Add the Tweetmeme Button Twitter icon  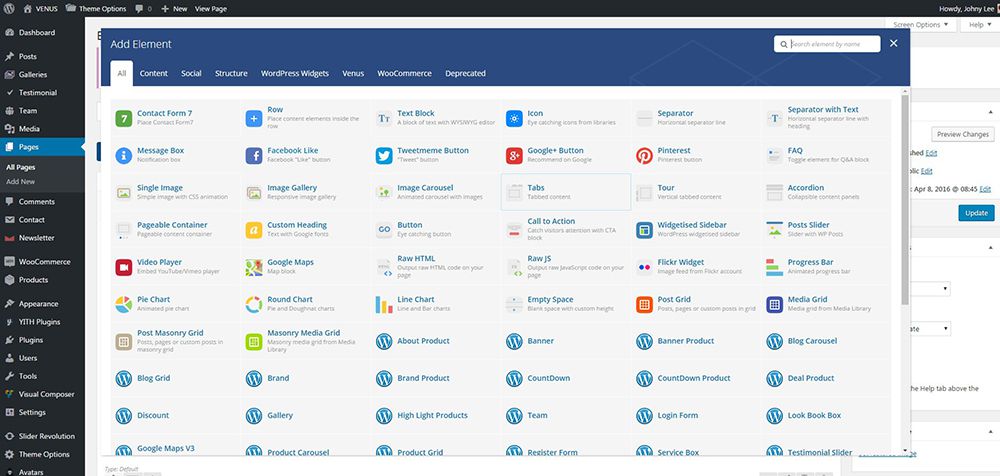coord(384,156)
